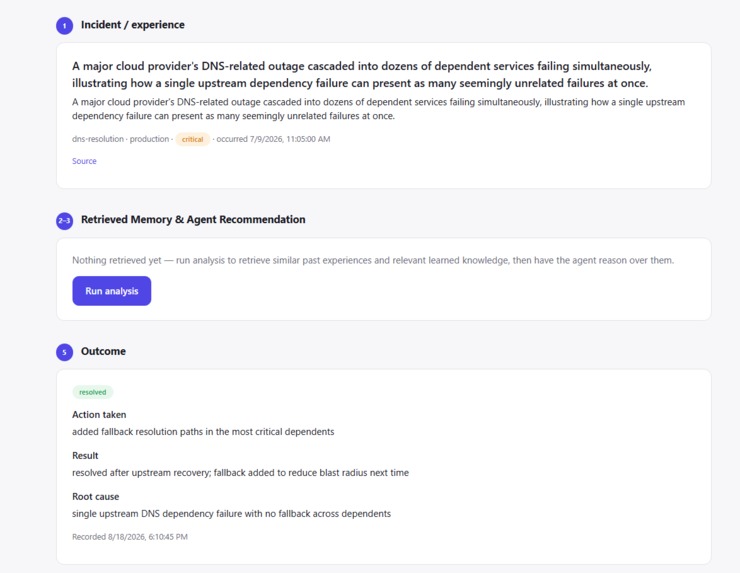The image size is (740, 573).
Task: Click the Root cause label
Action: click(95, 497)
